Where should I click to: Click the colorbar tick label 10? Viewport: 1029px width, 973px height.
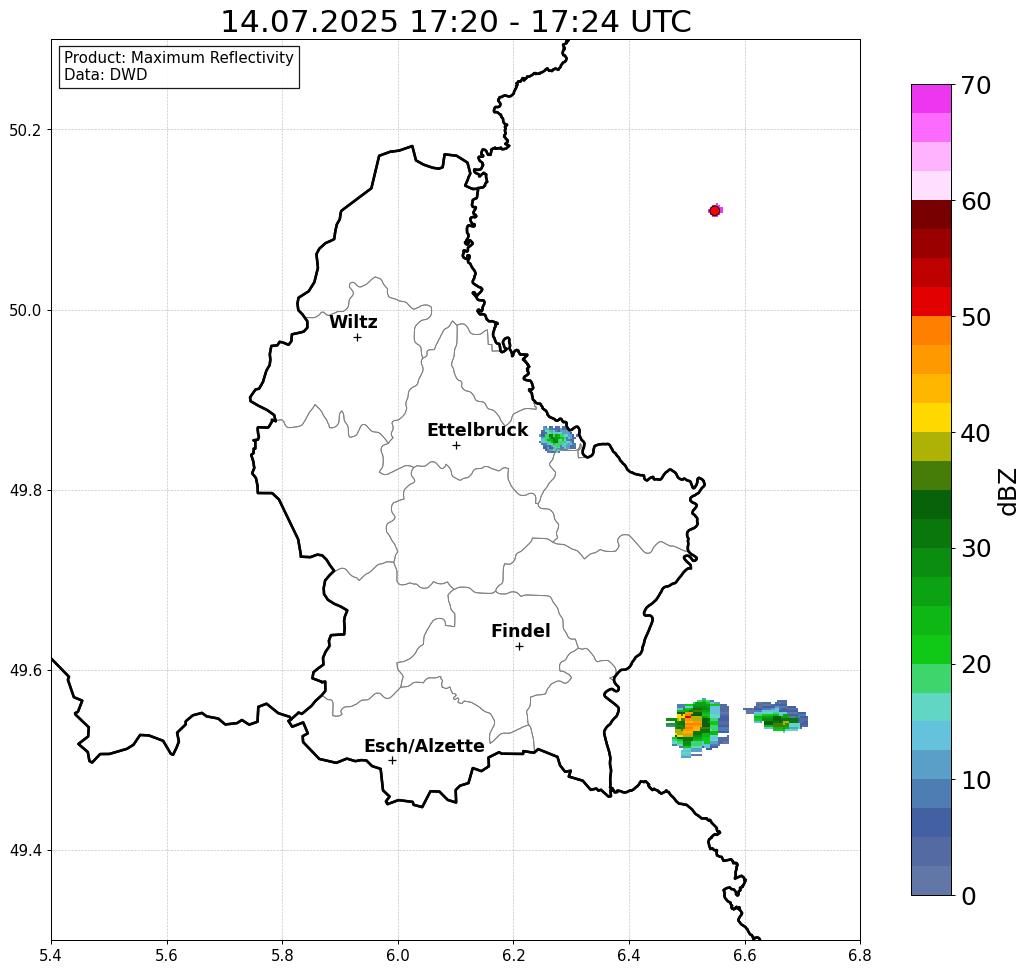[x=976, y=780]
